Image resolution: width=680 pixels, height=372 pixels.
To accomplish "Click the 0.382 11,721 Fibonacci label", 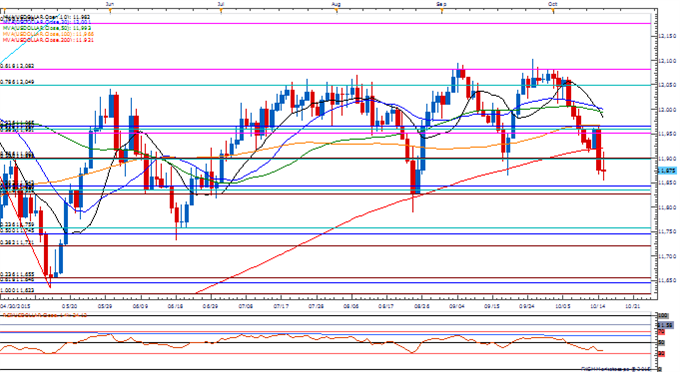I will [x=17, y=243].
